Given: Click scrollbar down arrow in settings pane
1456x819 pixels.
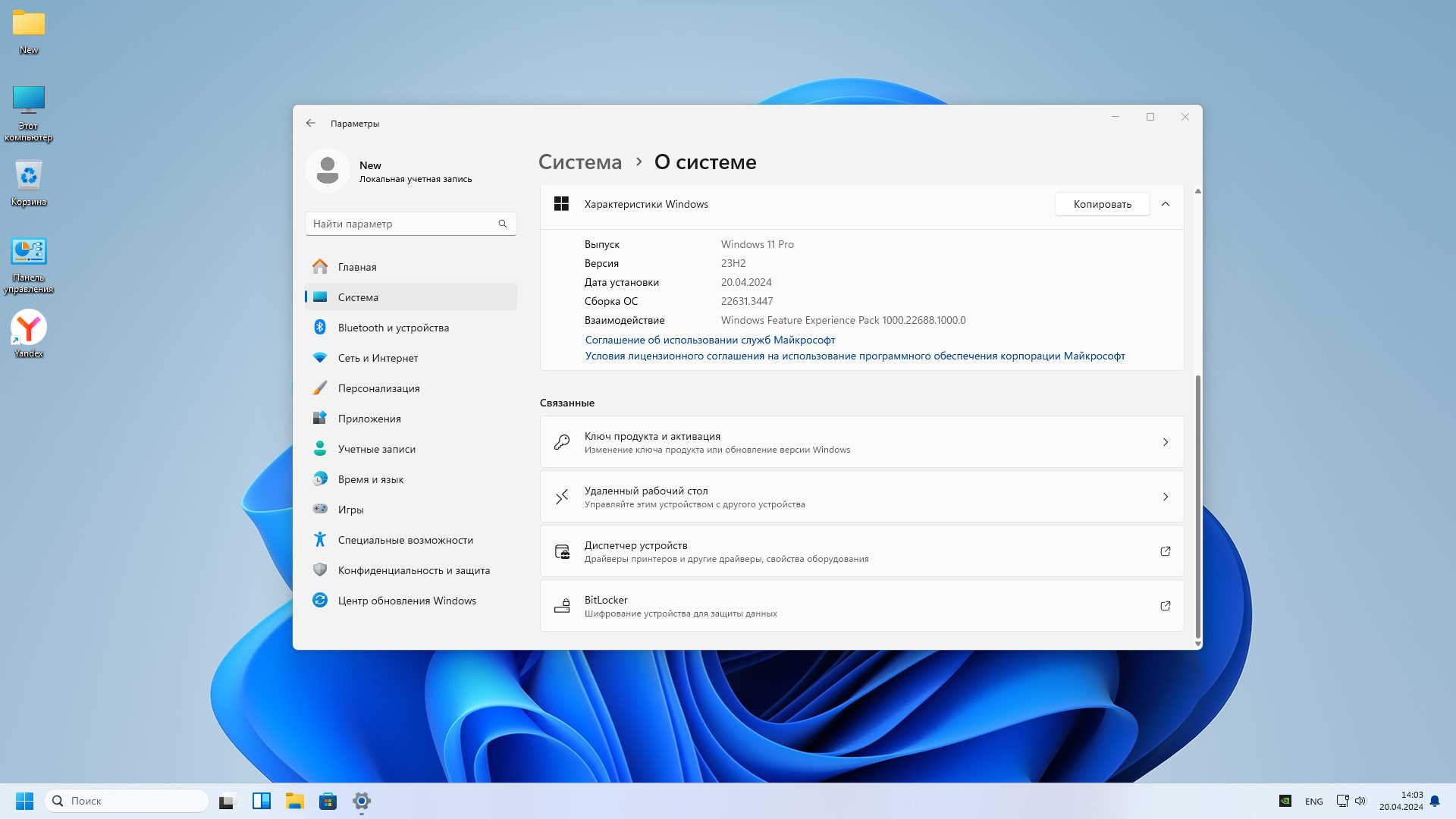Looking at the screenshot, I should pos(1198,644).
